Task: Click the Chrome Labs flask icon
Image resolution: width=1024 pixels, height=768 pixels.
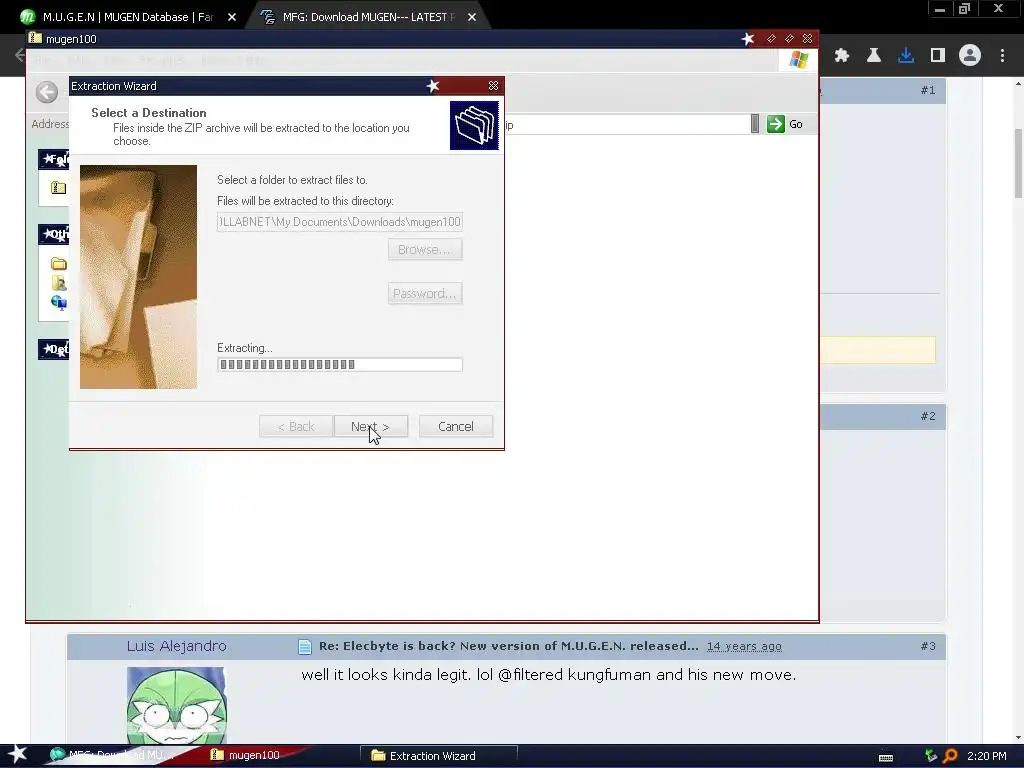Action: click(x=874, y=56)
